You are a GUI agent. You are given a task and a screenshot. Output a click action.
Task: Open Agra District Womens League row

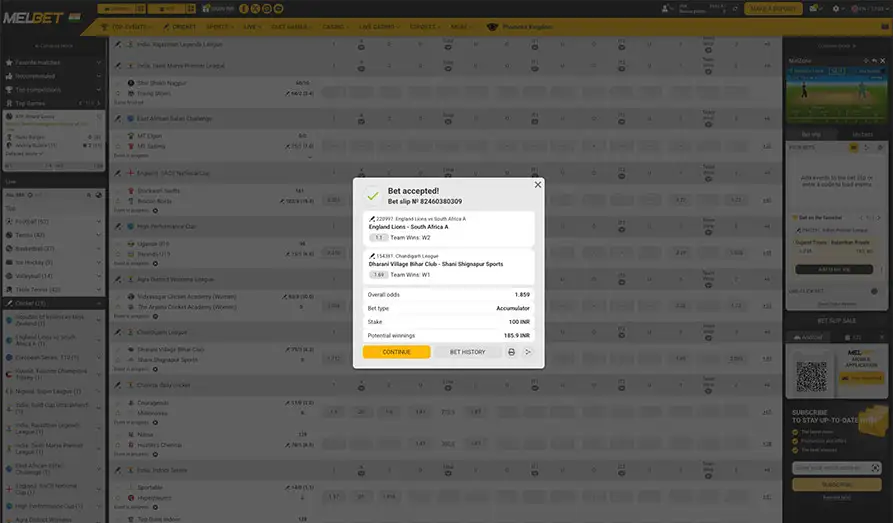[444, 279]
